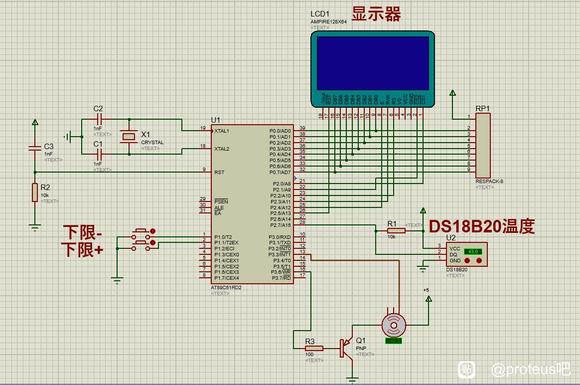The width and height of the screenshot is (580, 385).
Task: Select the X1 crystal oscillator symbol
Action: click(x=129, y=136)
